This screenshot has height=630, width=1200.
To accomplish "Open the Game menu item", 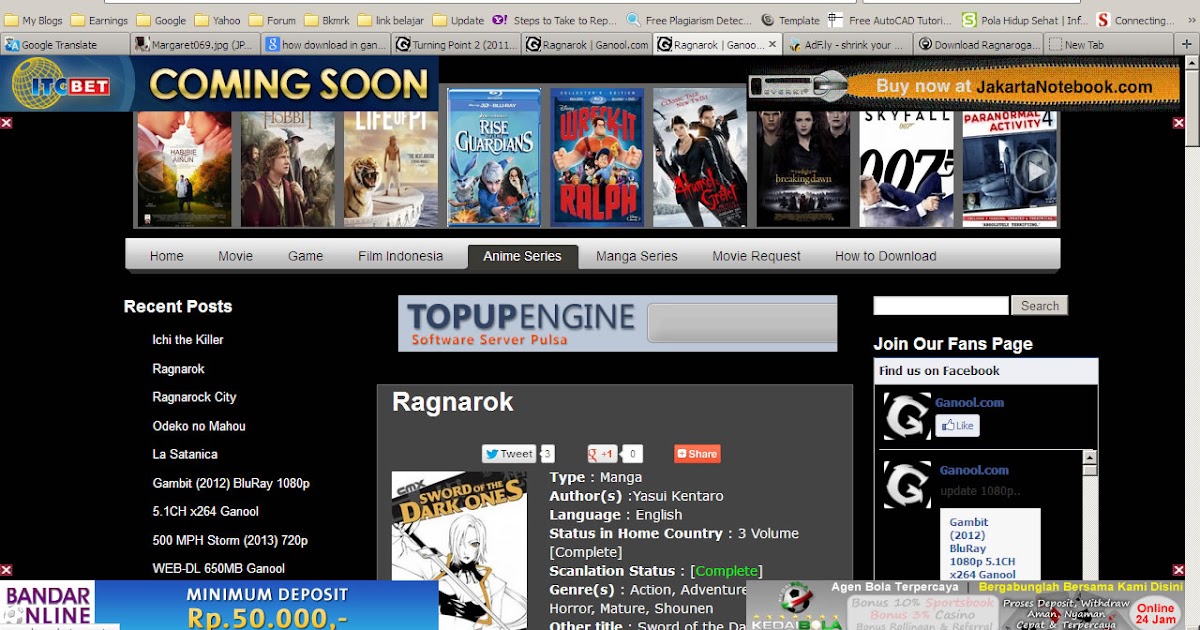I will point(306,256).
